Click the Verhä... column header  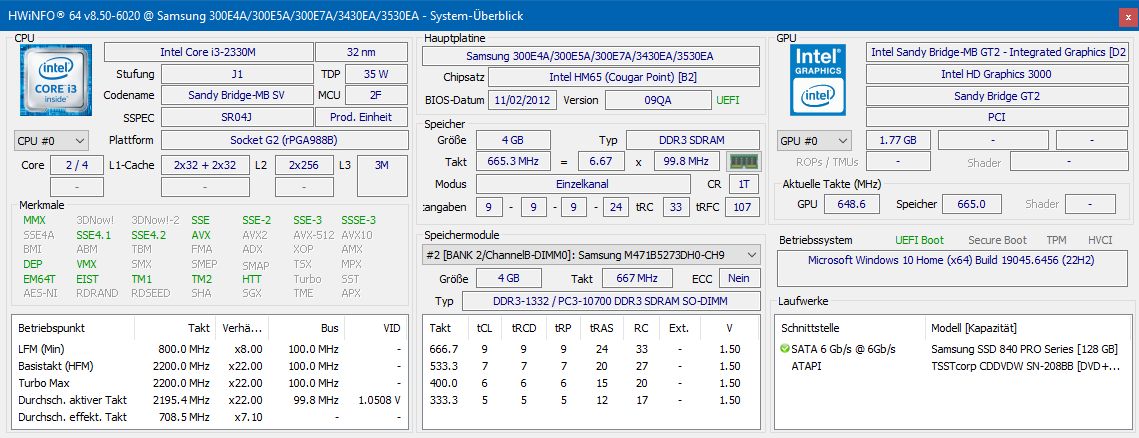[x=242, y=328]
